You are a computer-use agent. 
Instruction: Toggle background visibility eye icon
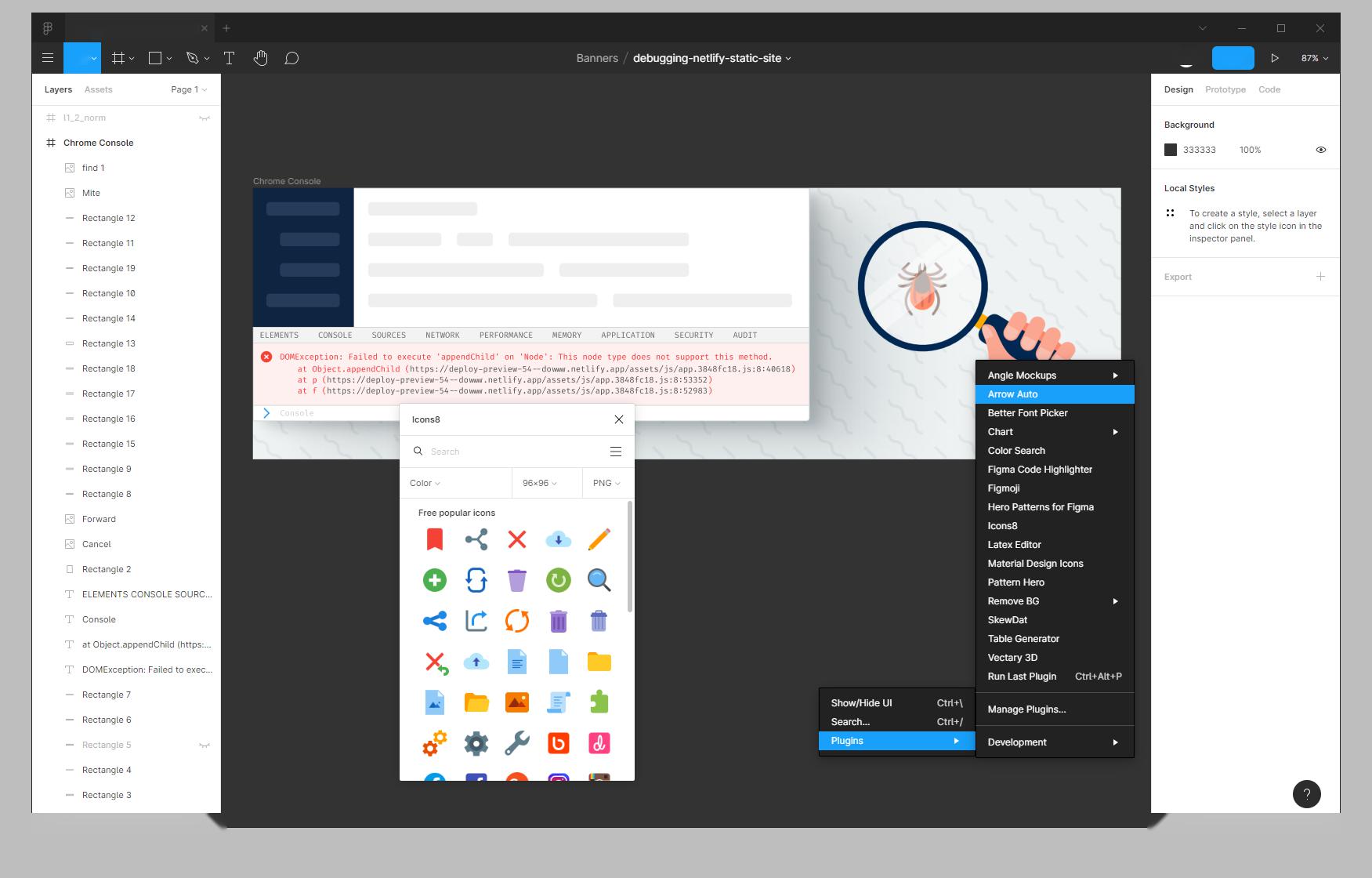pos(1321,150)
